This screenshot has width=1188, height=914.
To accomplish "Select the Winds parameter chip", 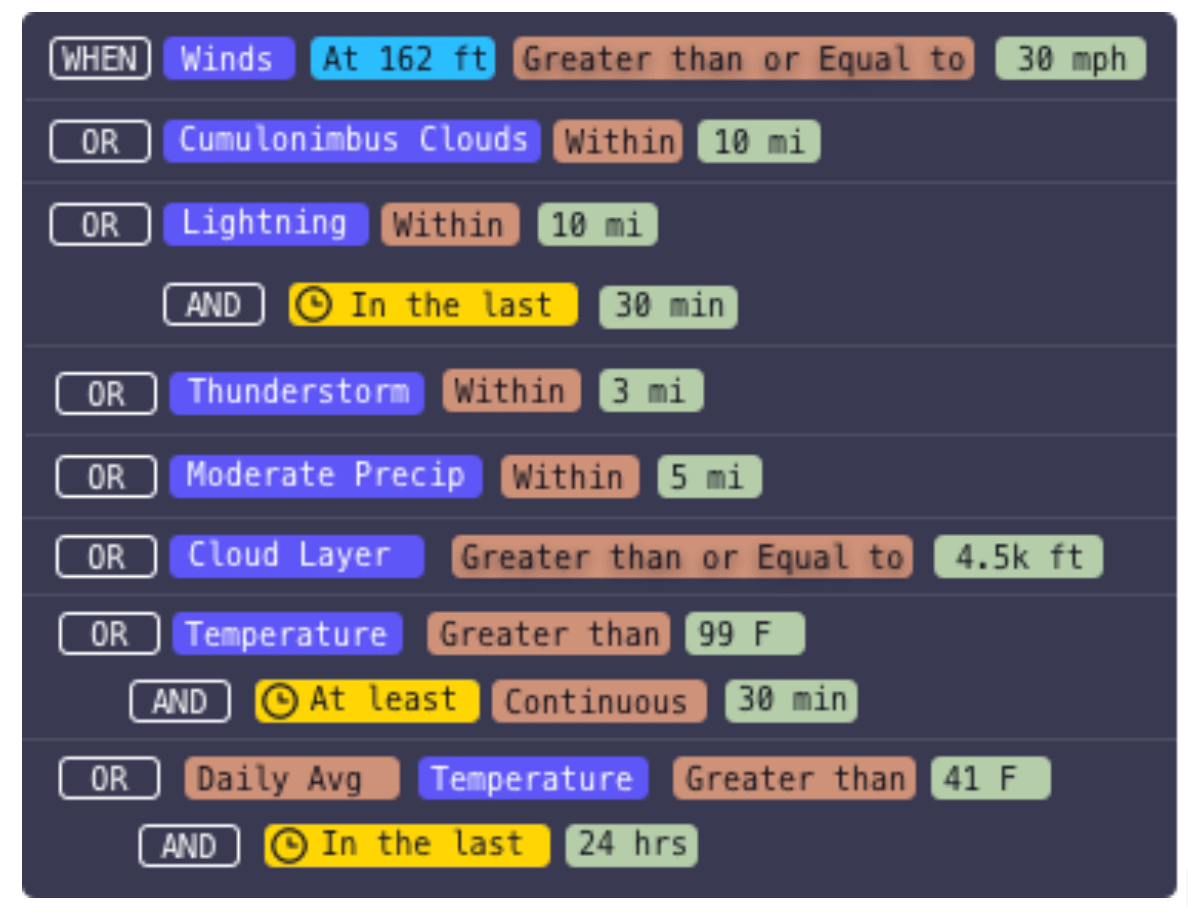I will pyautogui.click(x=228, y=59).
